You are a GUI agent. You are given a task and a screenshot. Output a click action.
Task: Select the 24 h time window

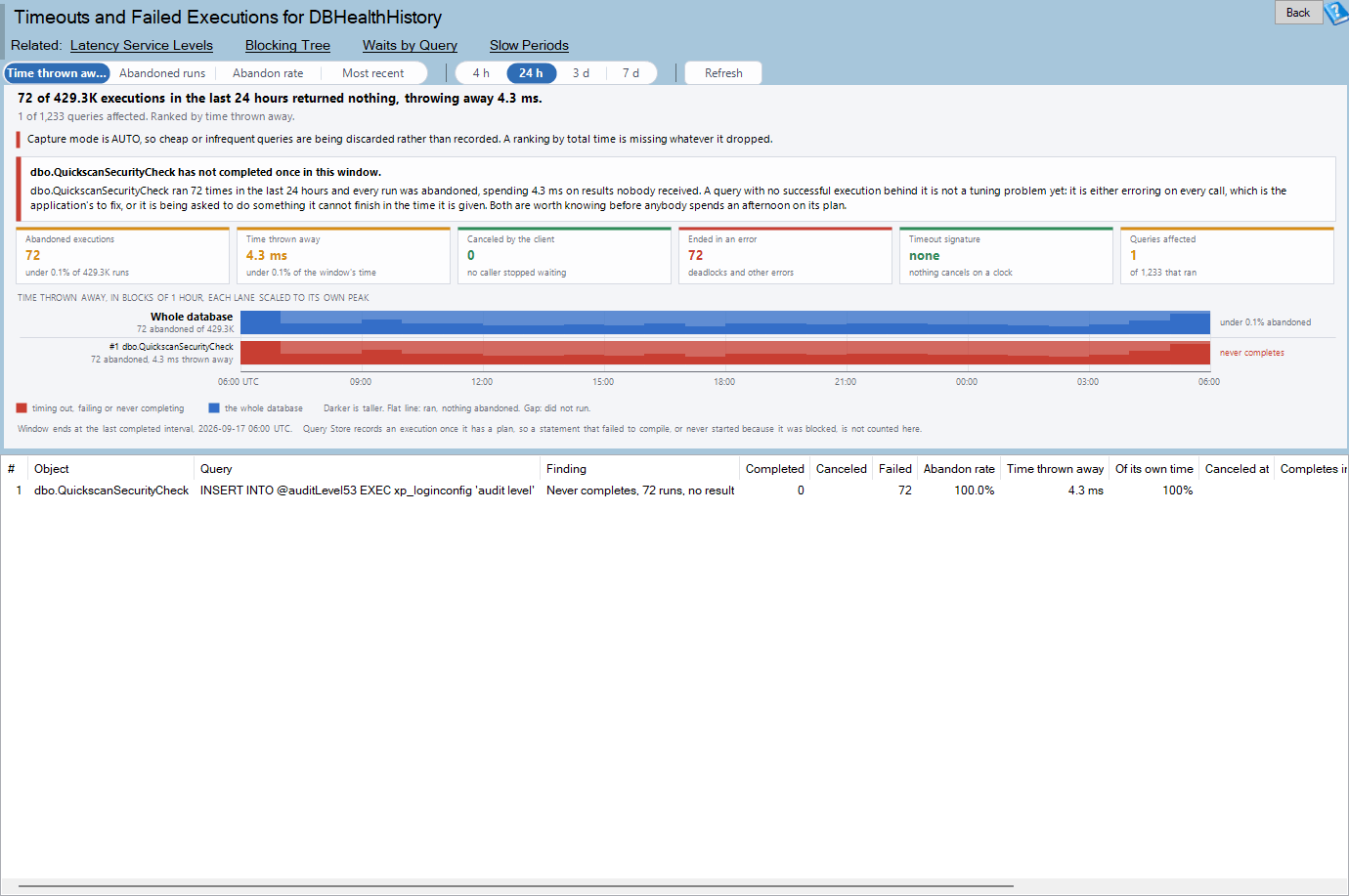(x=531, y=73)
